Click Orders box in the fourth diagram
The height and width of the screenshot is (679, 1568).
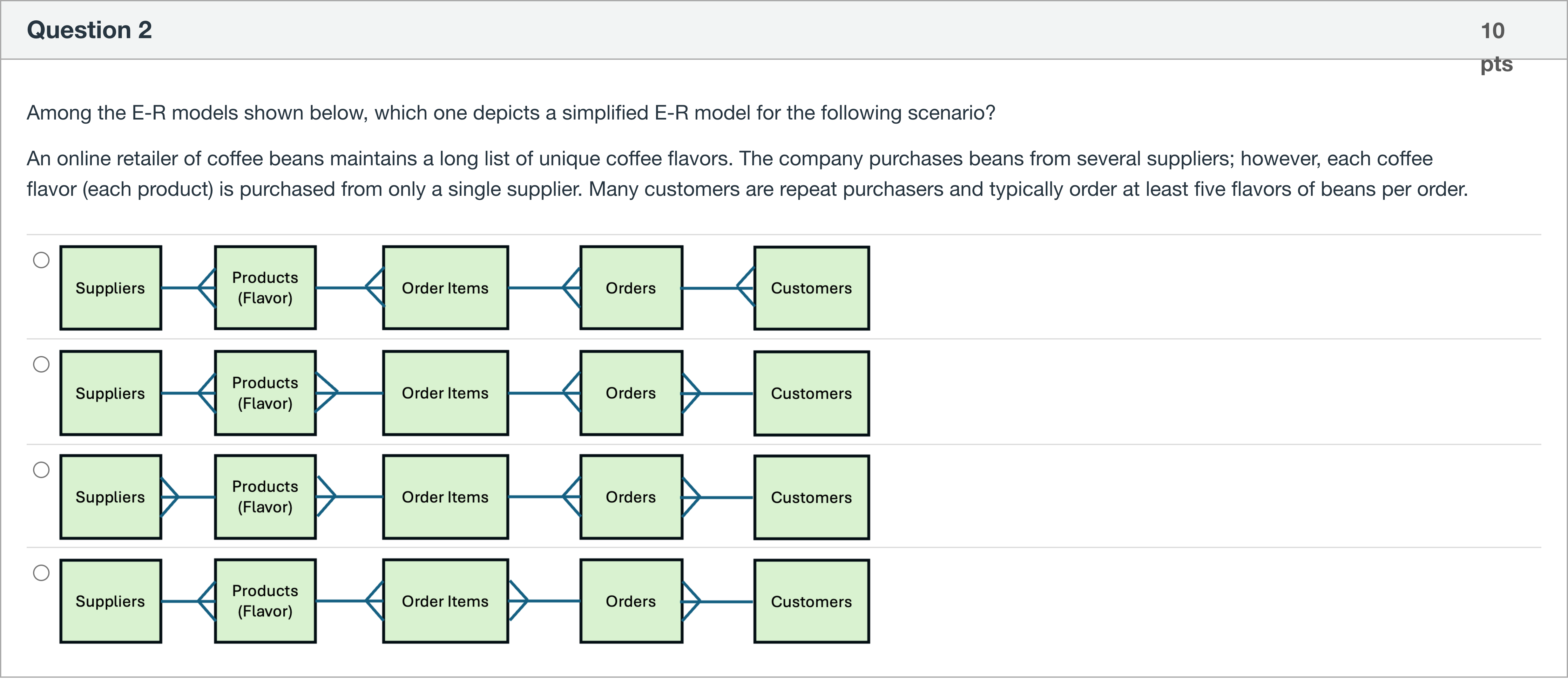pos(631,602)
